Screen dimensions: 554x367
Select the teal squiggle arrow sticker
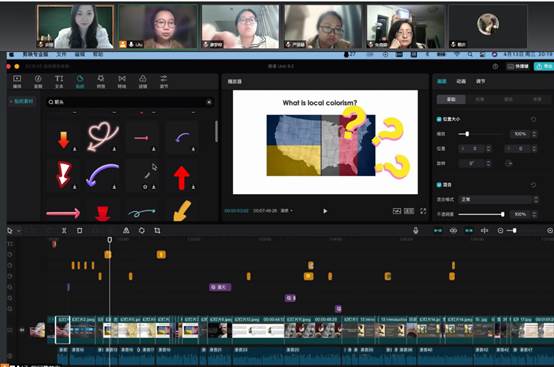(x=141, y=212)
